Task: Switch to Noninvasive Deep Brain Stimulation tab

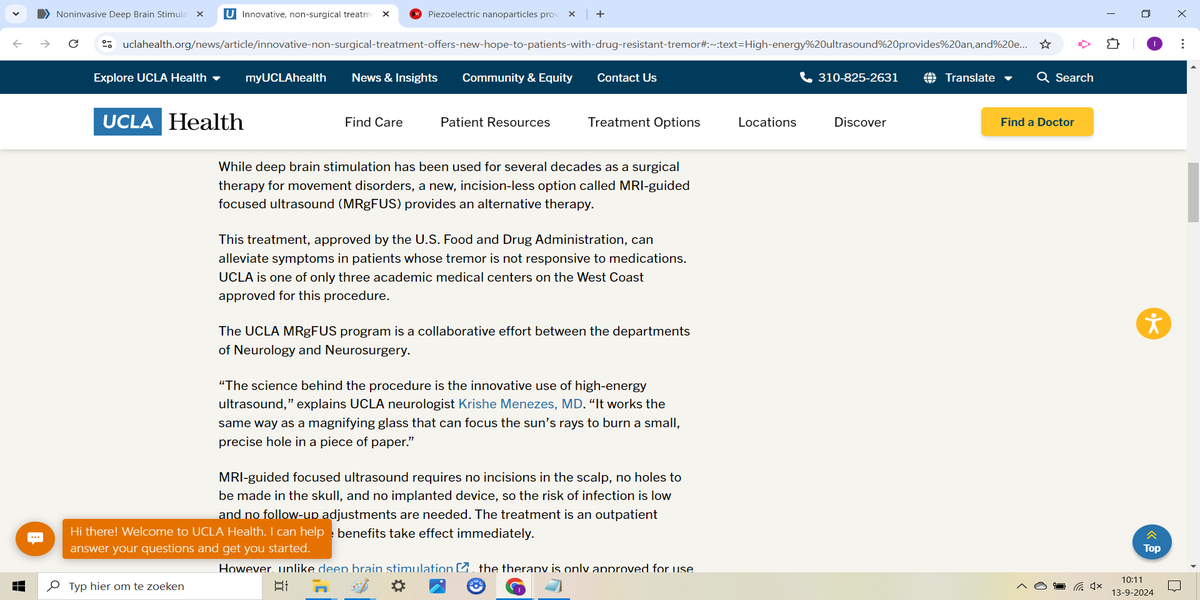Action: 120,15
